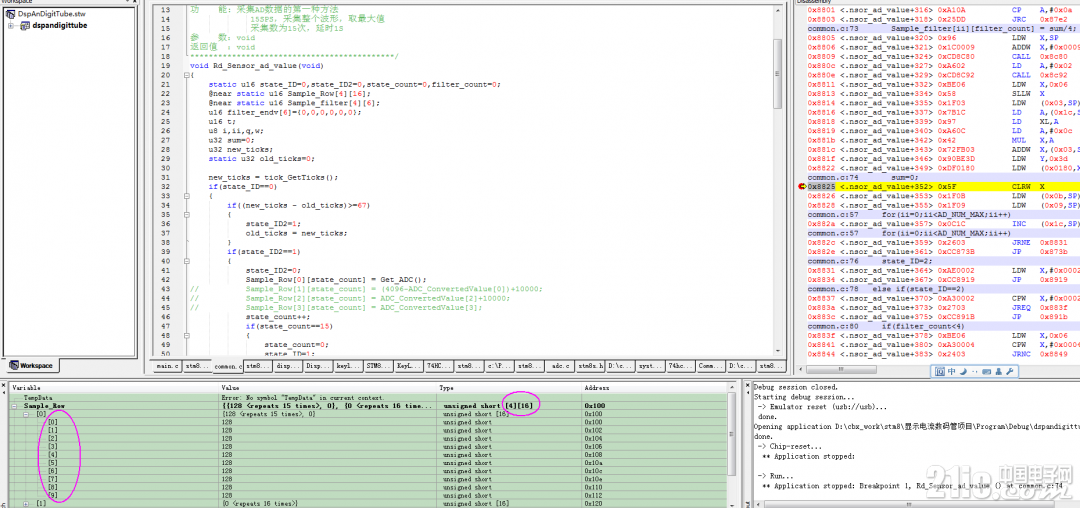Click IME Chinese mode indicator 中
The width and height of the screenshot is (1080, 508).
coord(951,372)
